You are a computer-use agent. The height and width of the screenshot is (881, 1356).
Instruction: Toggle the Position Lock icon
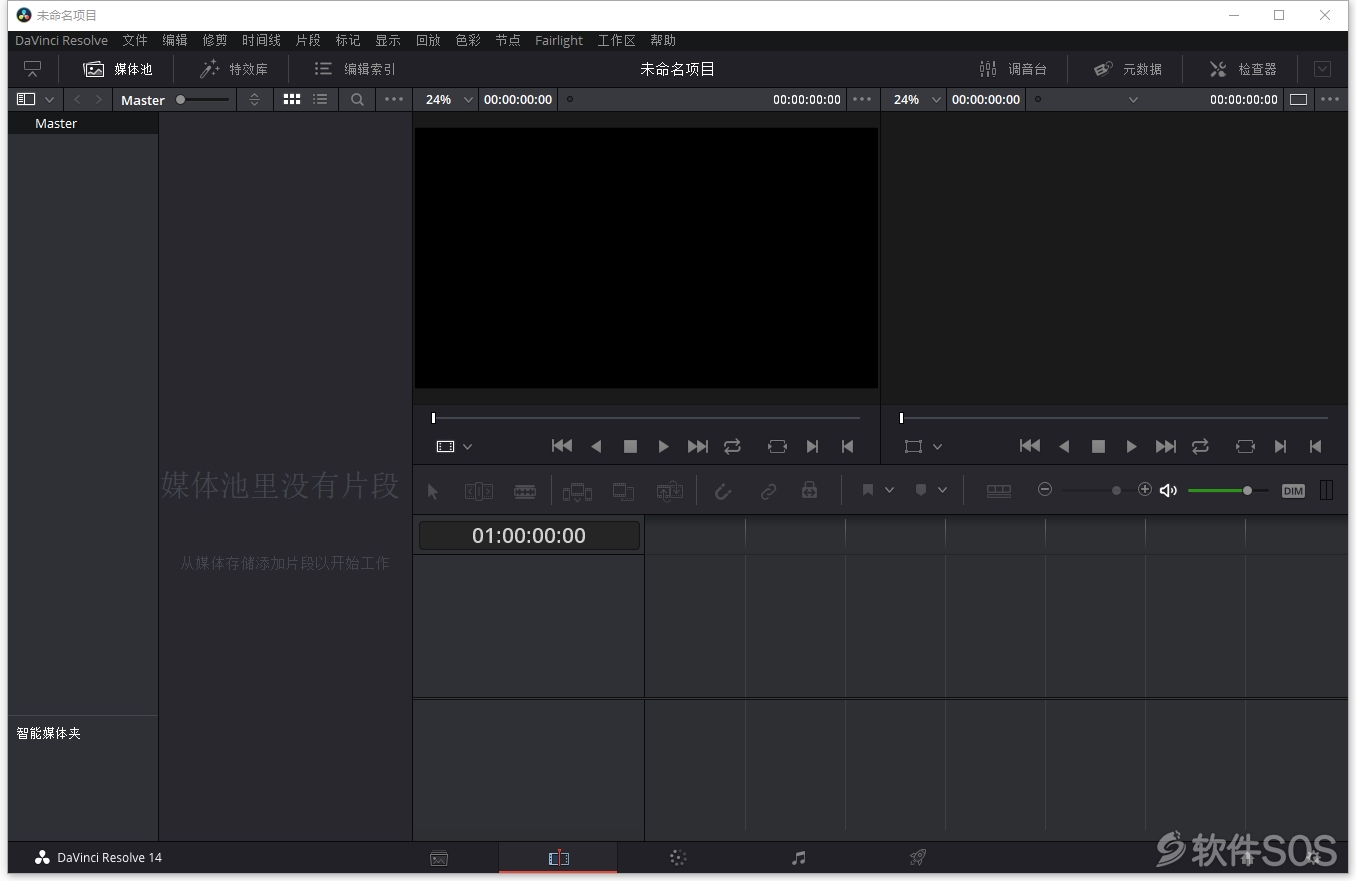(810, 490)
